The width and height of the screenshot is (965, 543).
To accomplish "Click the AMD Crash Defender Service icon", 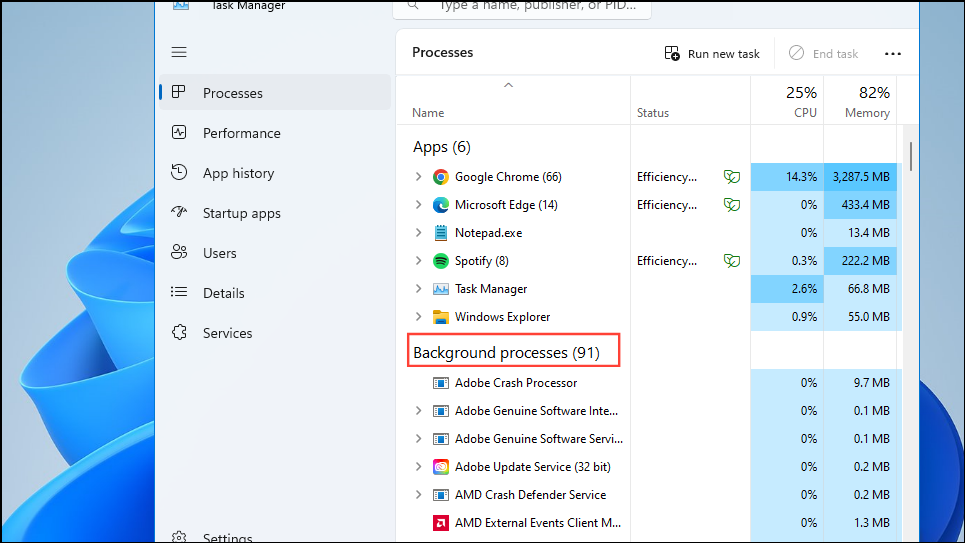I will click(x=441, y=495).
